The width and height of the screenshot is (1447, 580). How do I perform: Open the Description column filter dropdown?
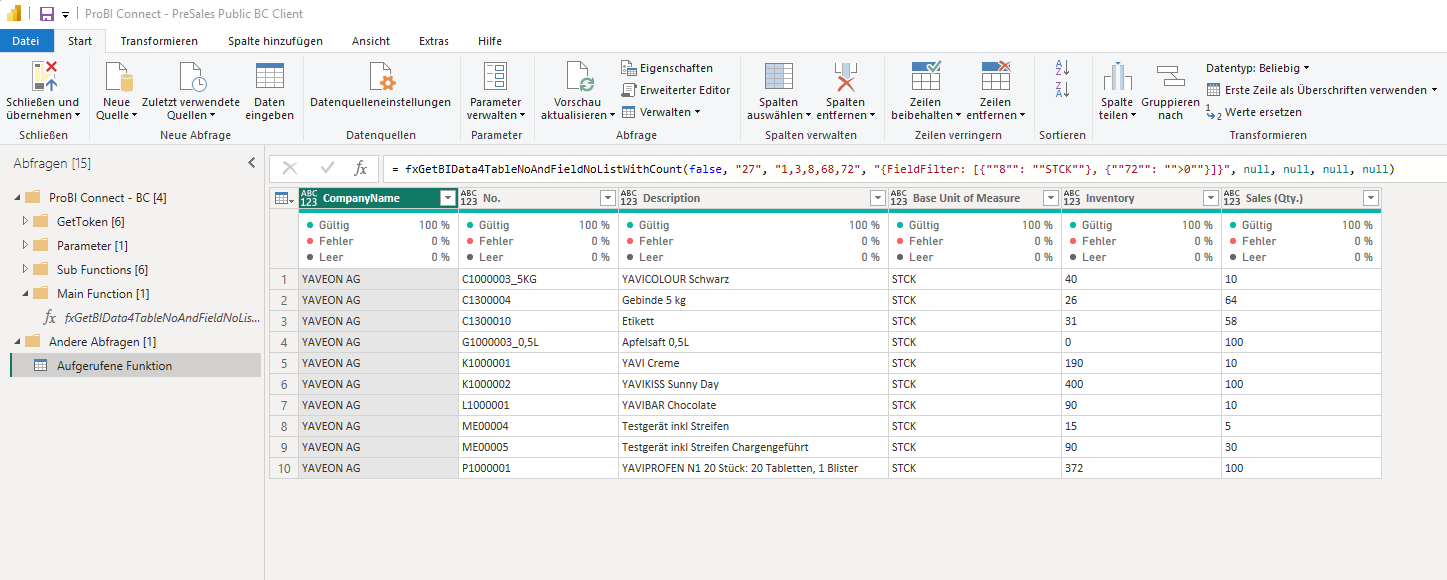[x=877, y=198]
